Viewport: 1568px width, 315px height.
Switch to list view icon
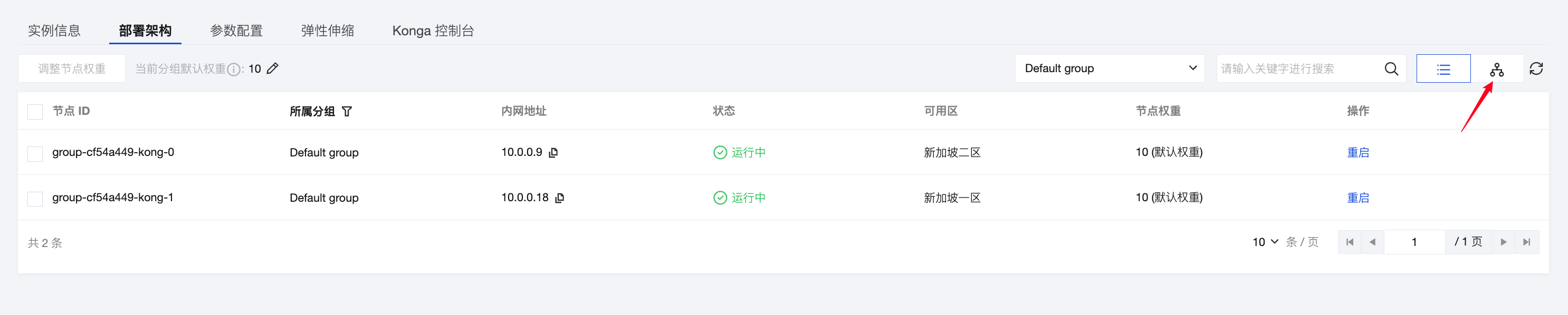1443,68
